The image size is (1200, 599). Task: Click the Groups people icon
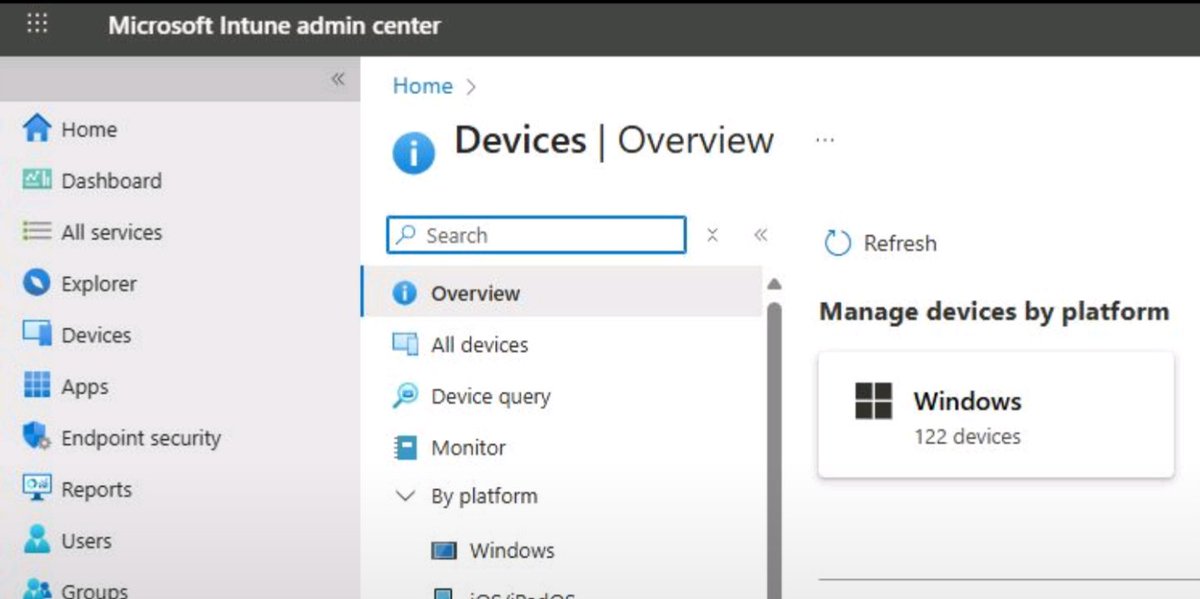[x=37, y=589]
